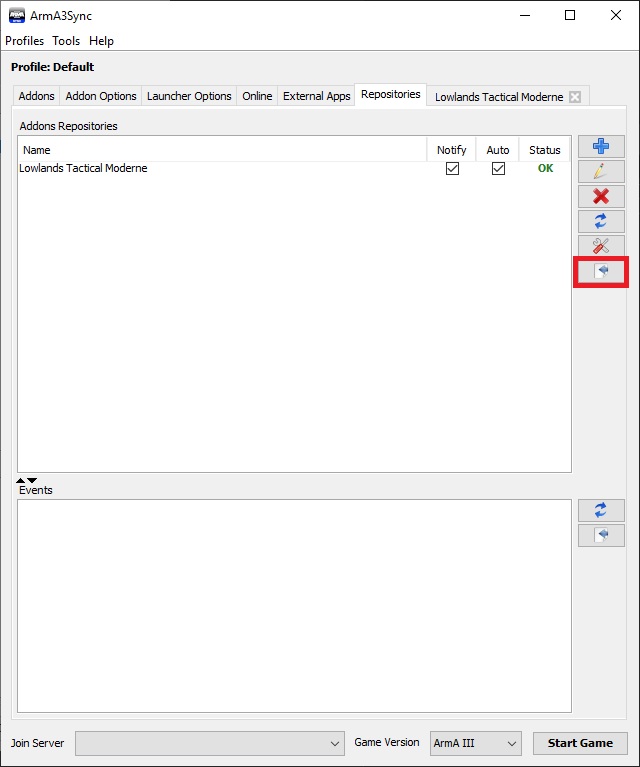
Task: Click the connect to repository arrow icon
Action: [x=601, y=271]
